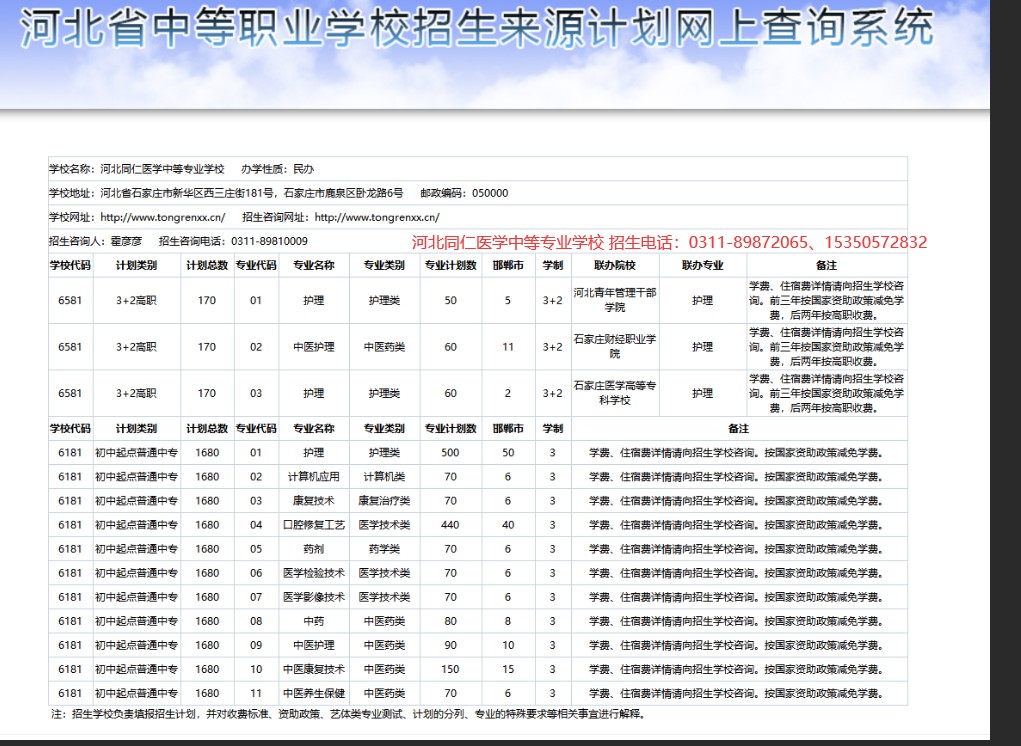Click plan number 500 in 6181 护理 row

click(x=450, y=452)
